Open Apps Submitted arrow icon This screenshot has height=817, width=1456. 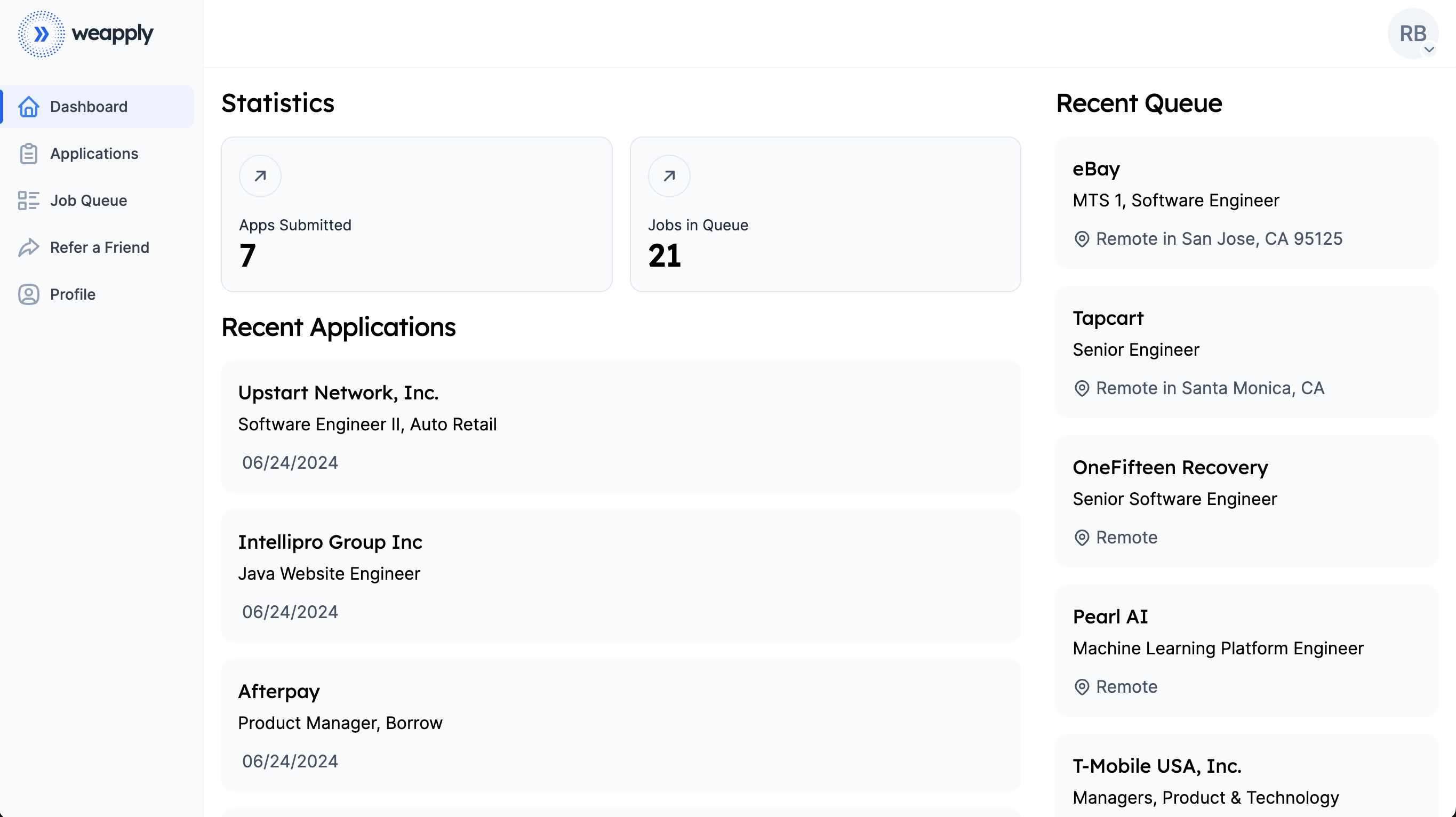(x=260, y=177)
